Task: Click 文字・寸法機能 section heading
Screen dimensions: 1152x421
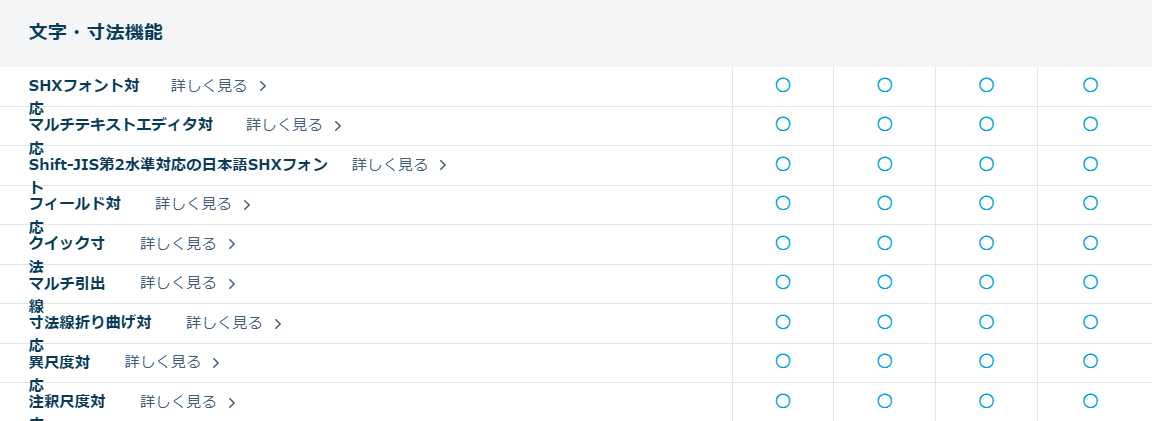Action: point(96,33)
